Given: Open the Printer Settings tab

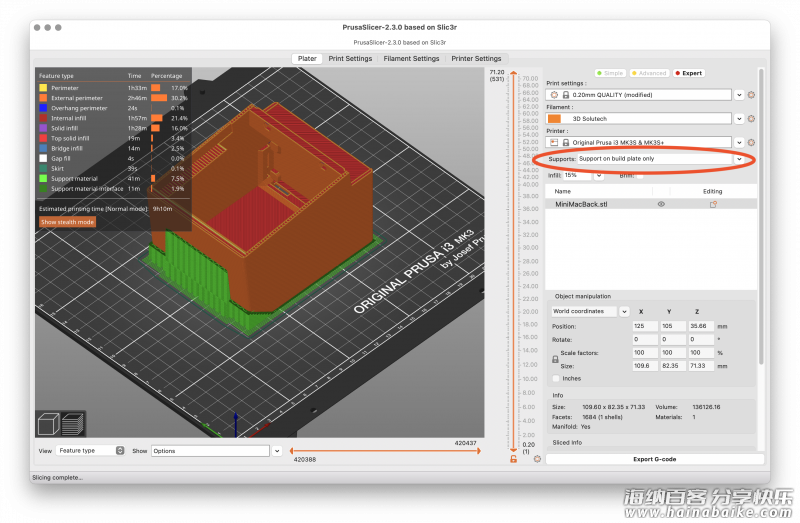Looking at the screenshot, I should point(476,59).
